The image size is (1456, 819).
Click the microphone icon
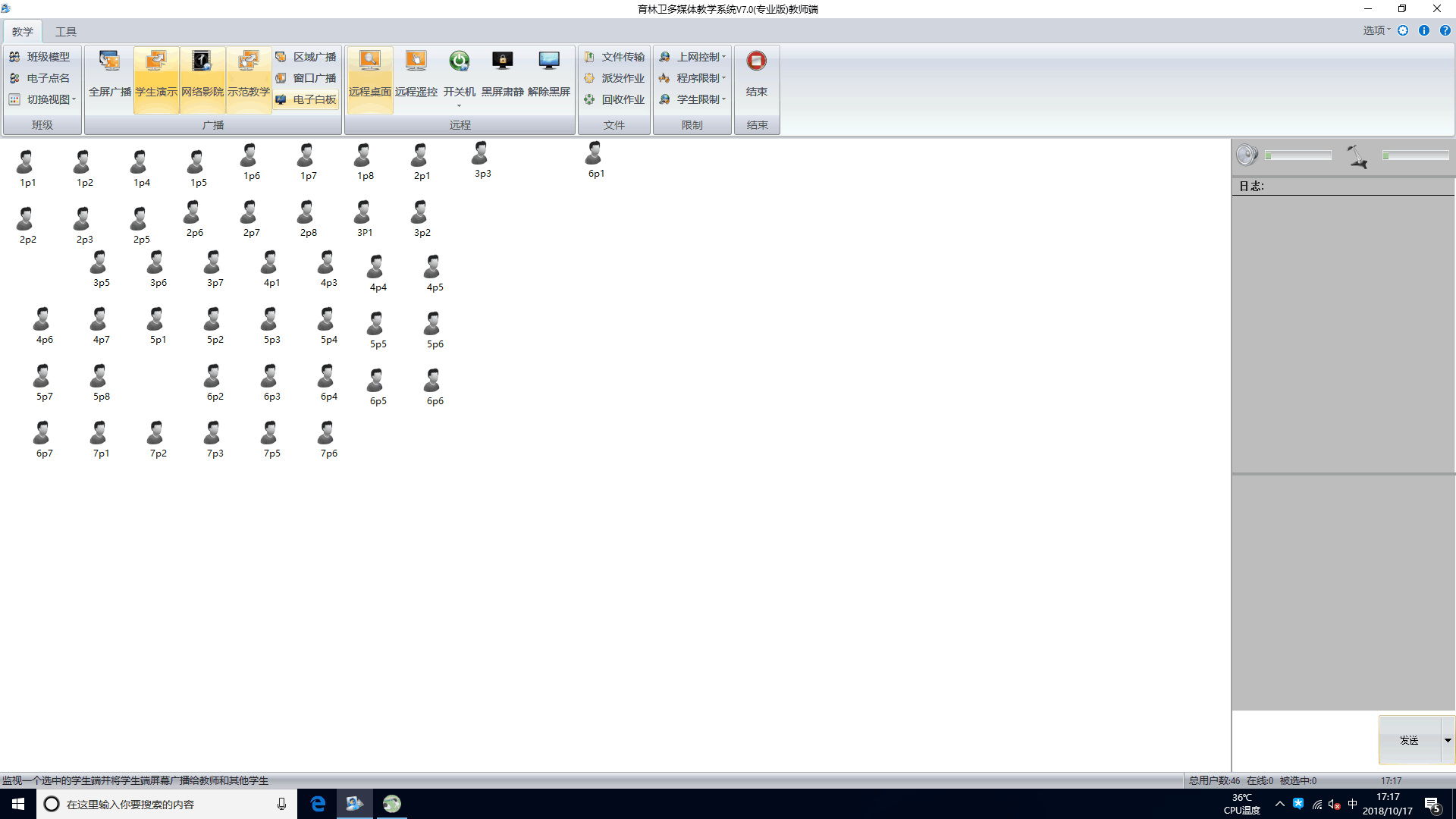pos(1357,157)
